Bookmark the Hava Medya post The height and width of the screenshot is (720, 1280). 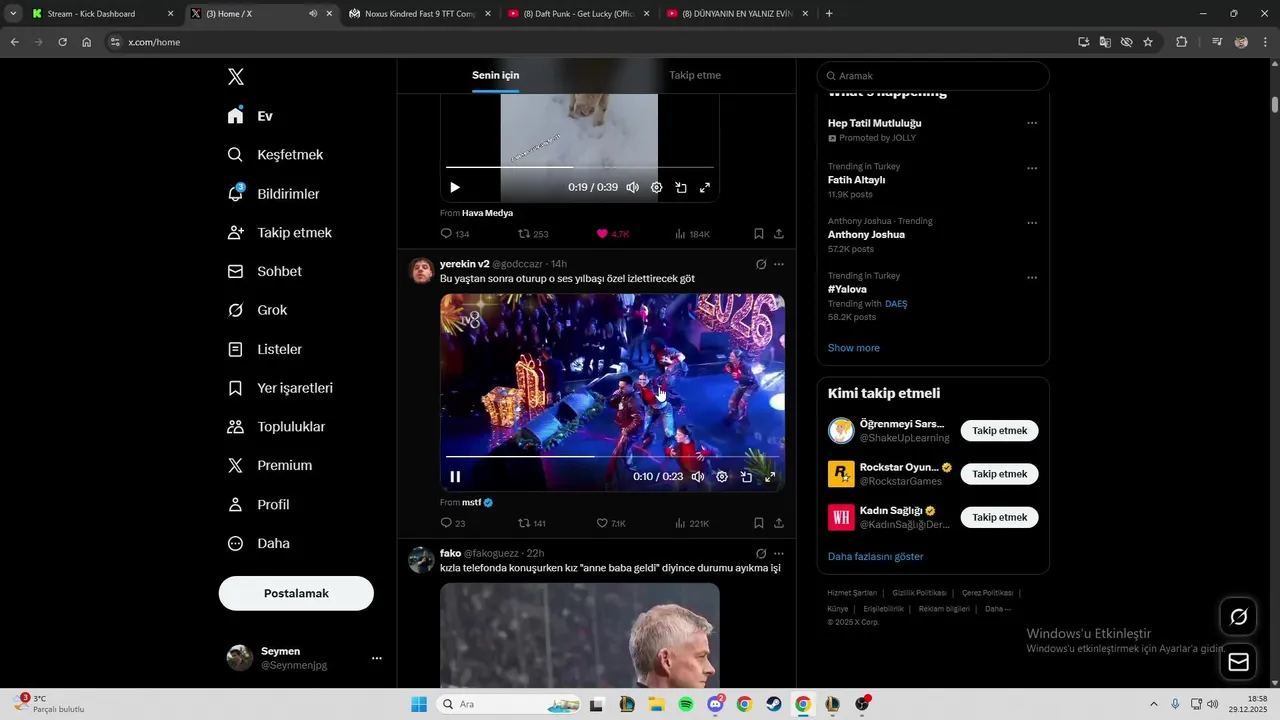(759, 234)
